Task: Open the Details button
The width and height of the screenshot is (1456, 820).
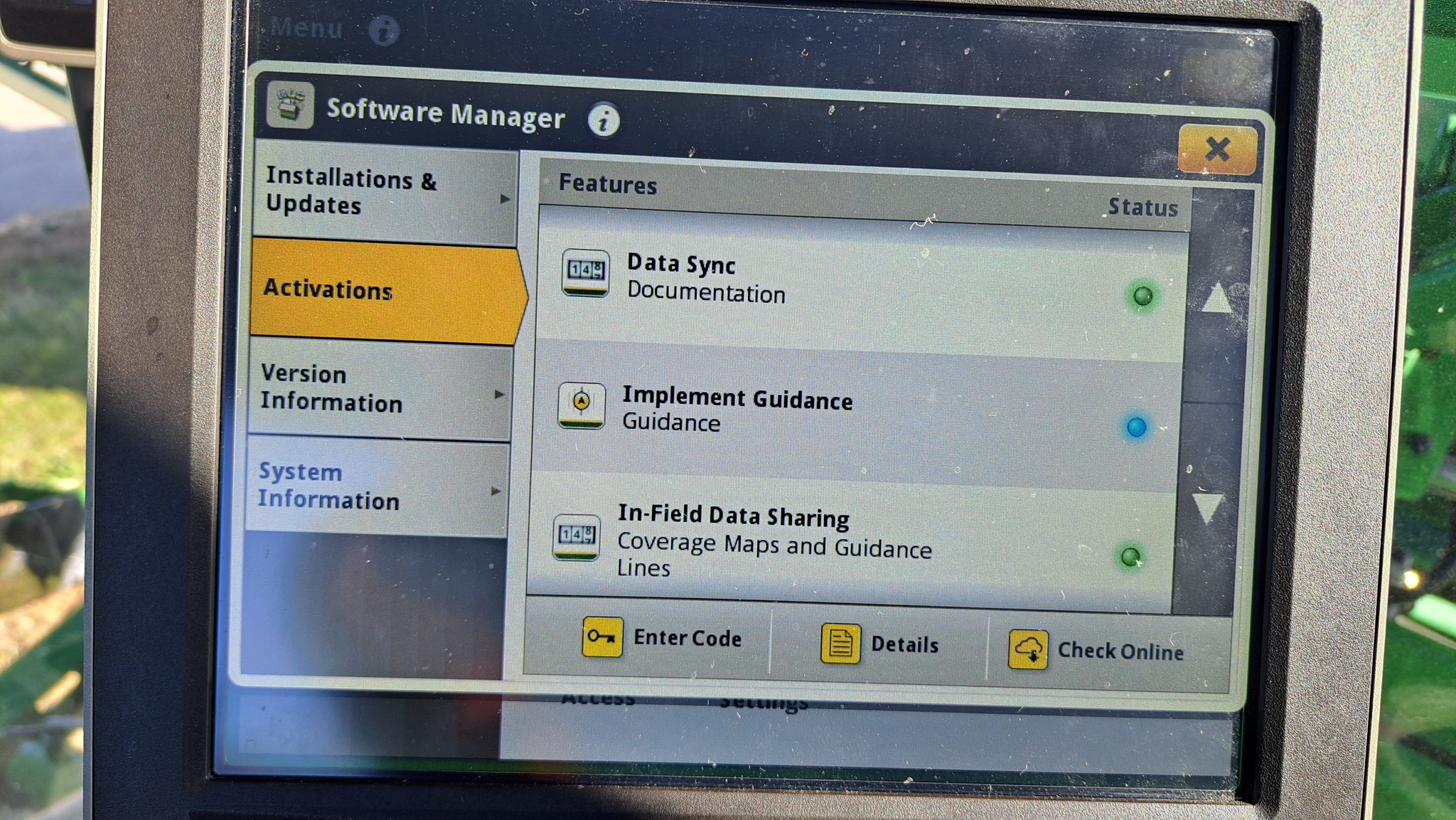Action: click(x=880, y=643)
